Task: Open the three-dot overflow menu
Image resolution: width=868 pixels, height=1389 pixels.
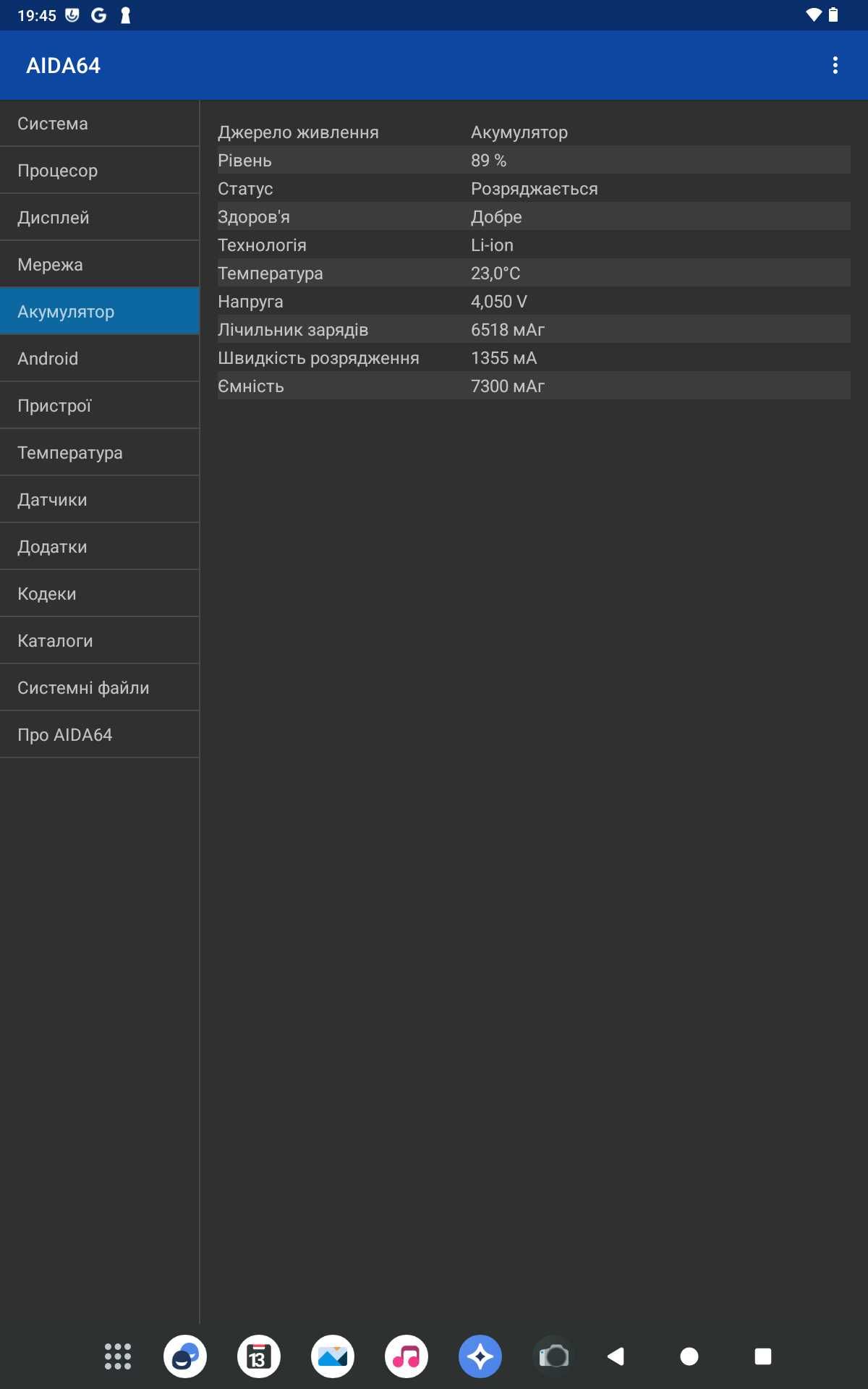Action: pyautogui.click(x=835, y=65)
